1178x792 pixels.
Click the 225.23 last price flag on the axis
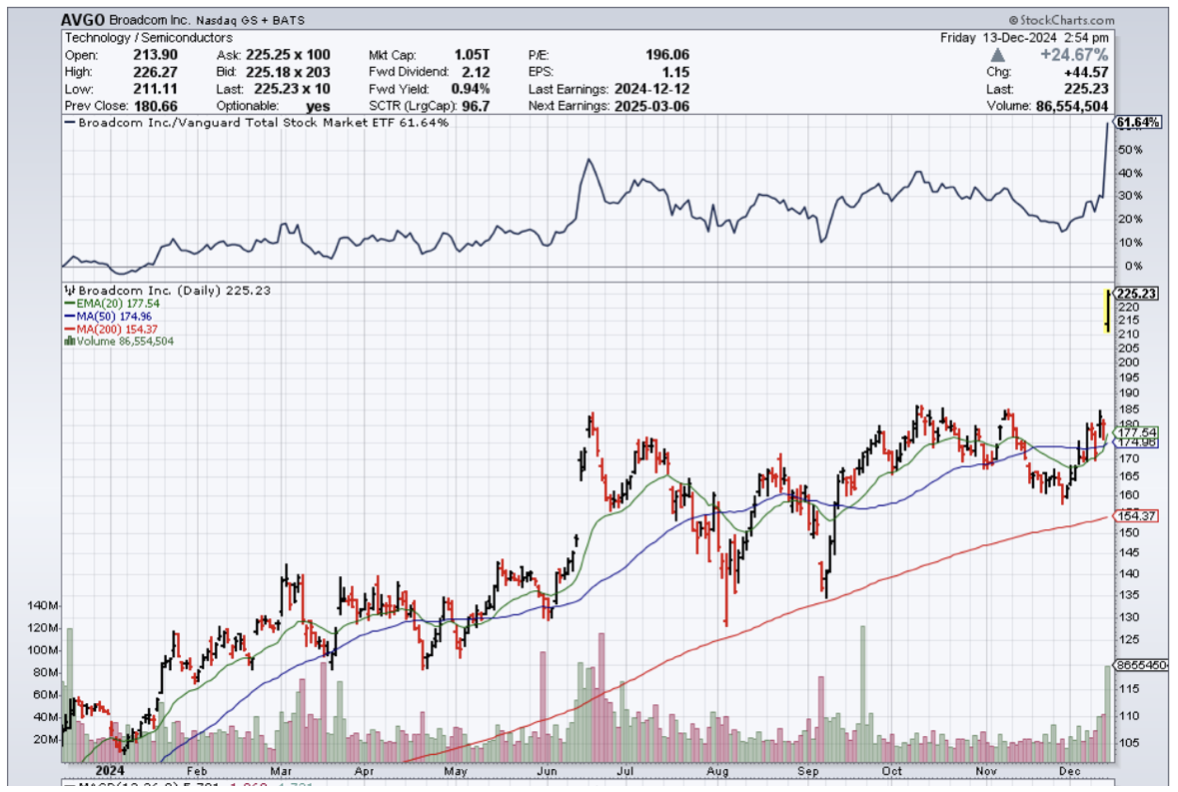point(1138,293)
